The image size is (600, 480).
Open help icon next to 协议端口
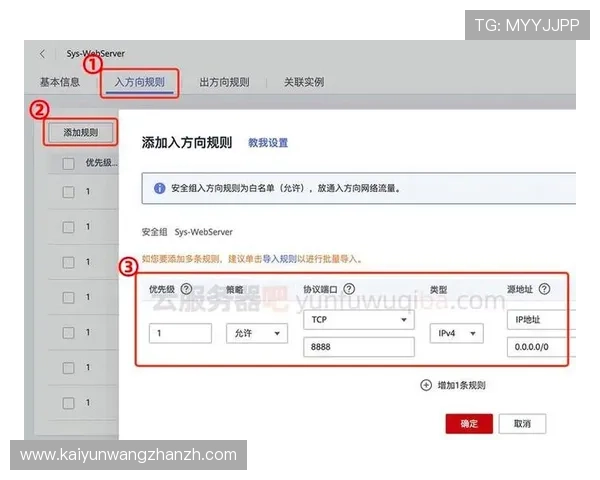349,289
